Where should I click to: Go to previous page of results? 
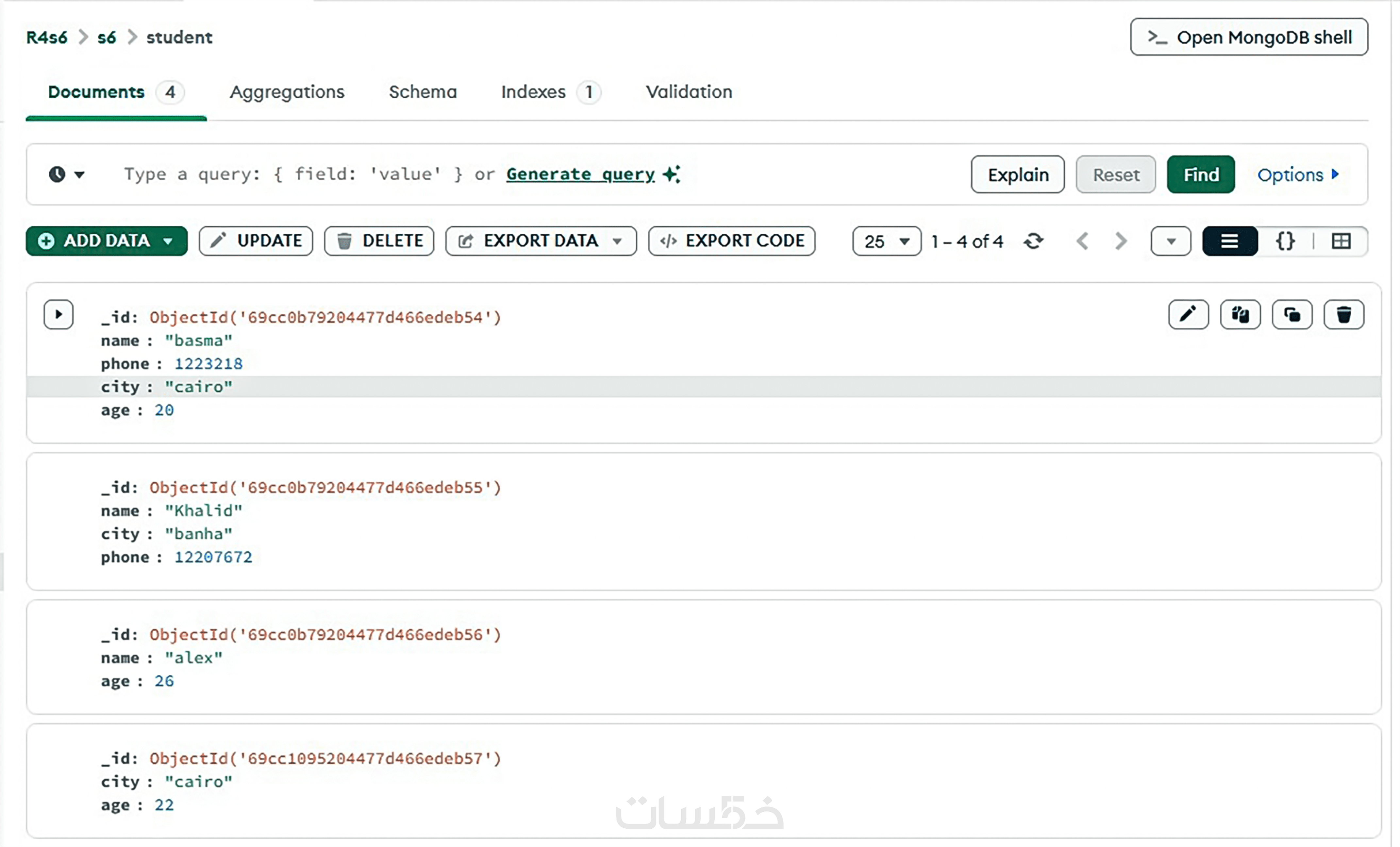click(1082, 241)
